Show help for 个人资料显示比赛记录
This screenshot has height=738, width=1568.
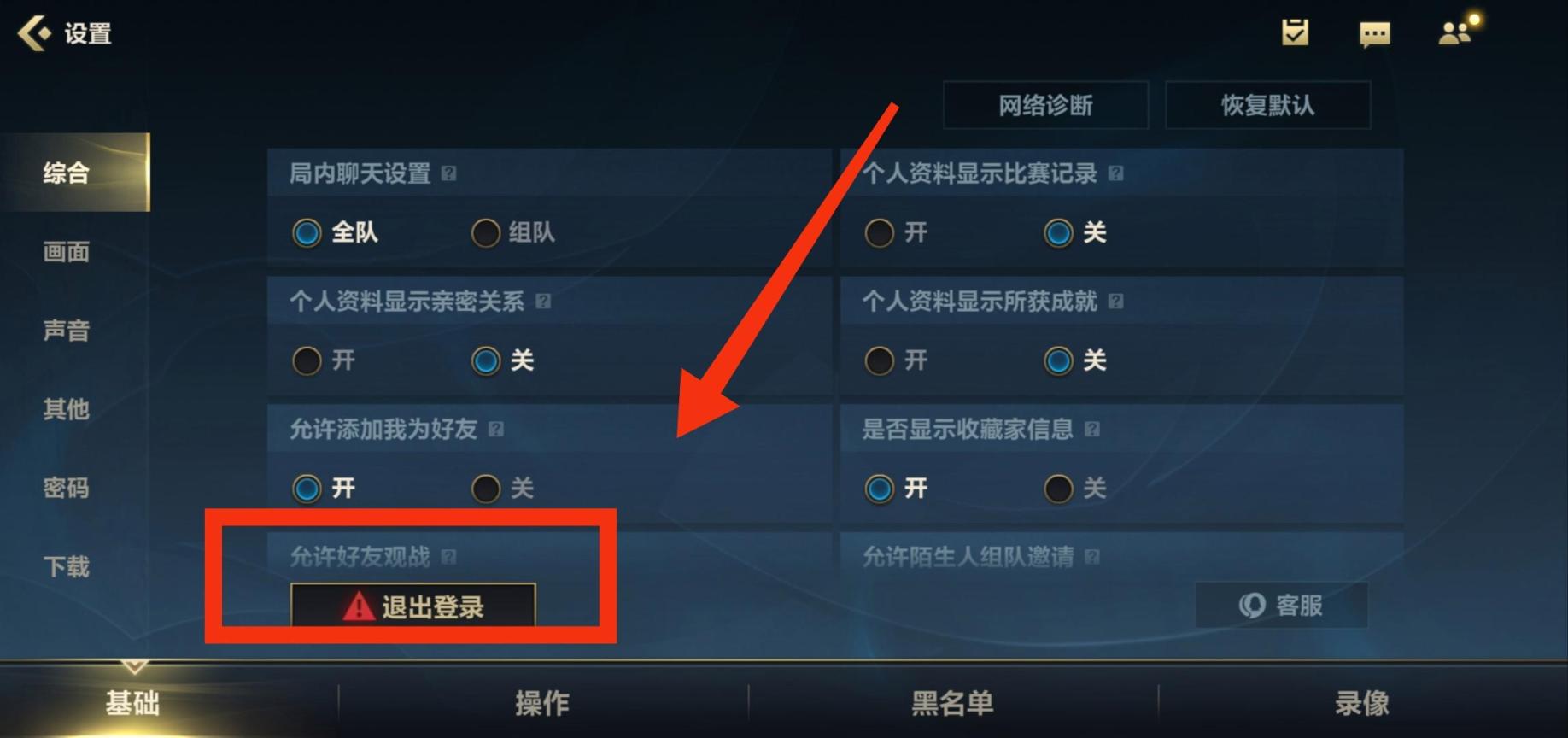(x=1115, y=173)
